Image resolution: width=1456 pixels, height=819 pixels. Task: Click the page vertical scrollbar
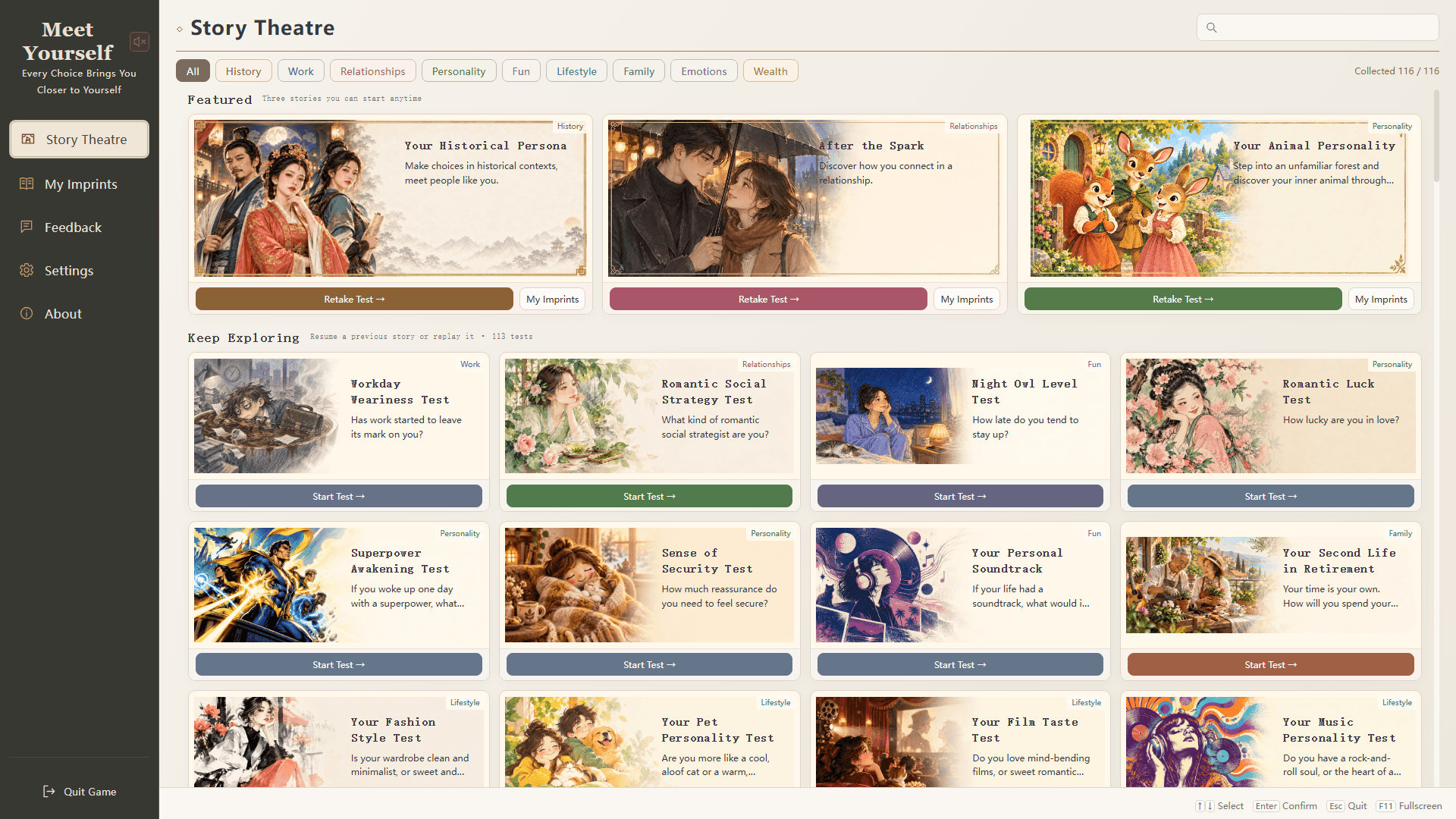pyautogui.click(x=1436, y=136)
